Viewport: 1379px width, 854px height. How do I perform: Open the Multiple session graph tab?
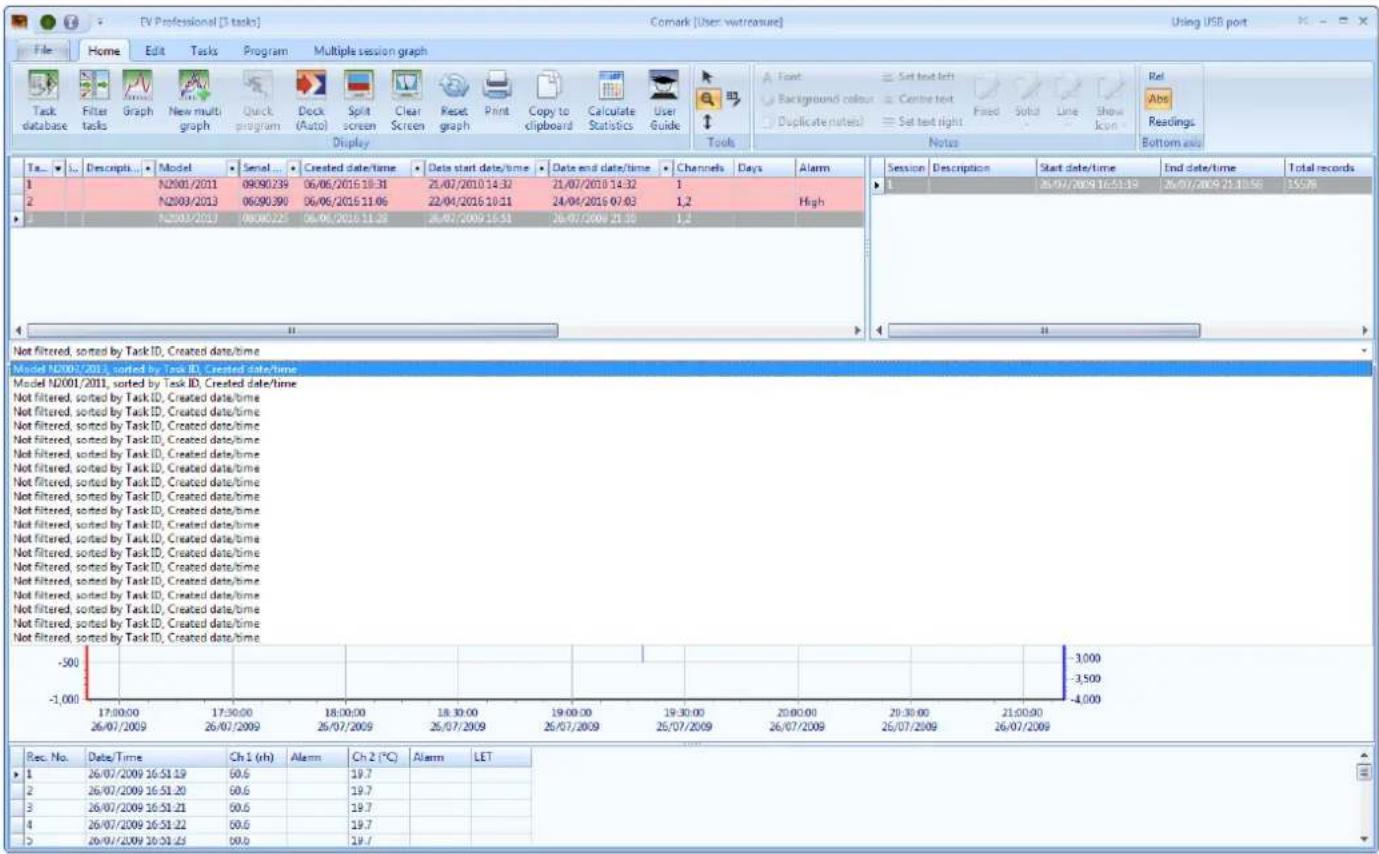pos(370,50)
